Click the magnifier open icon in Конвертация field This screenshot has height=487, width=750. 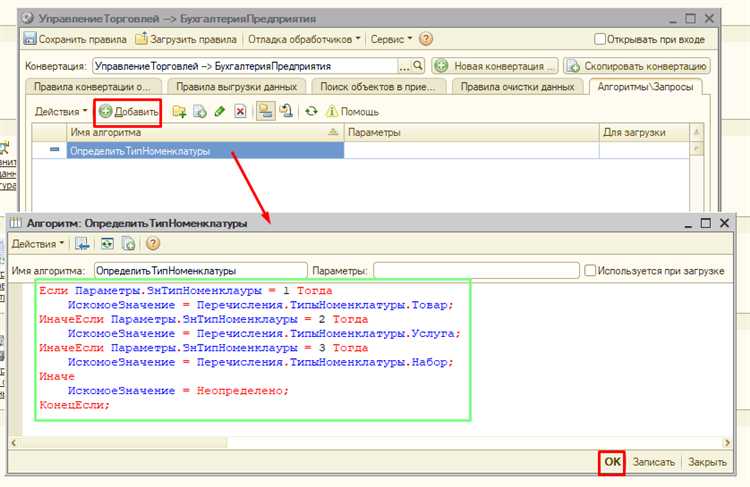pyautogui.click(x=418, y=66)
